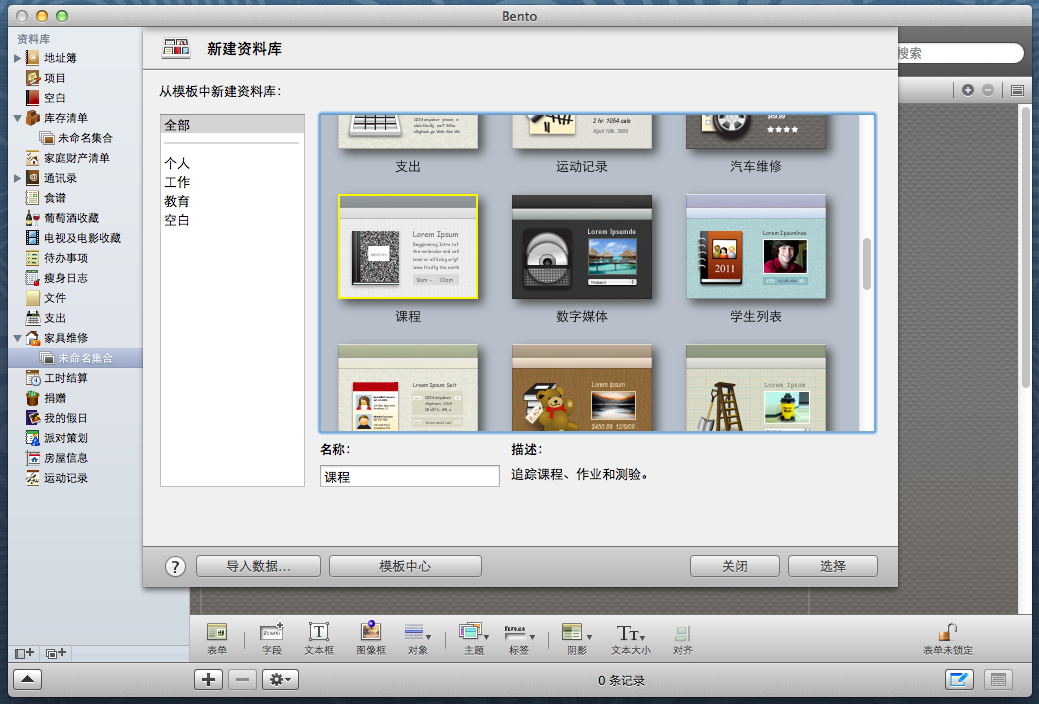Open the 模板中心 button
This screenshot has width=1039, height=704.
405,566
